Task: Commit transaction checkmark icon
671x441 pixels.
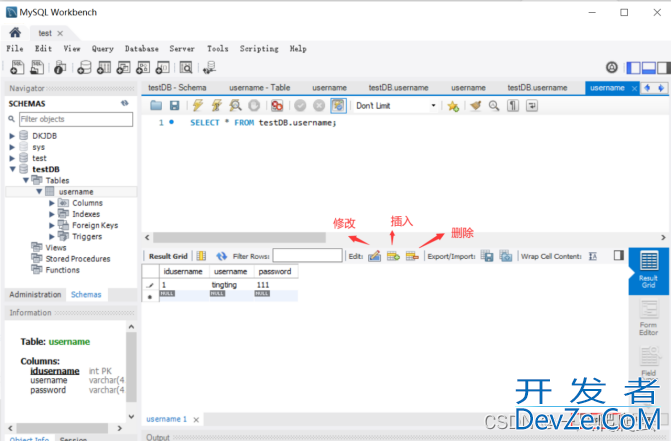Action: [x=300, y=105]
